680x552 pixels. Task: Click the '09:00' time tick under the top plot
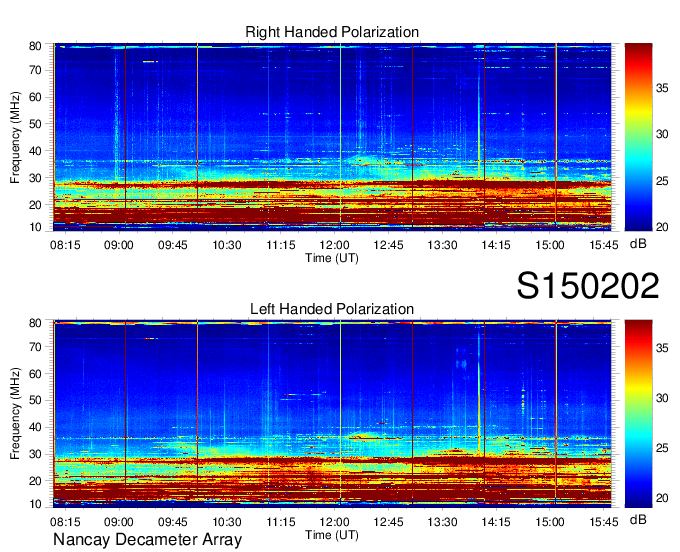[119, 245]
